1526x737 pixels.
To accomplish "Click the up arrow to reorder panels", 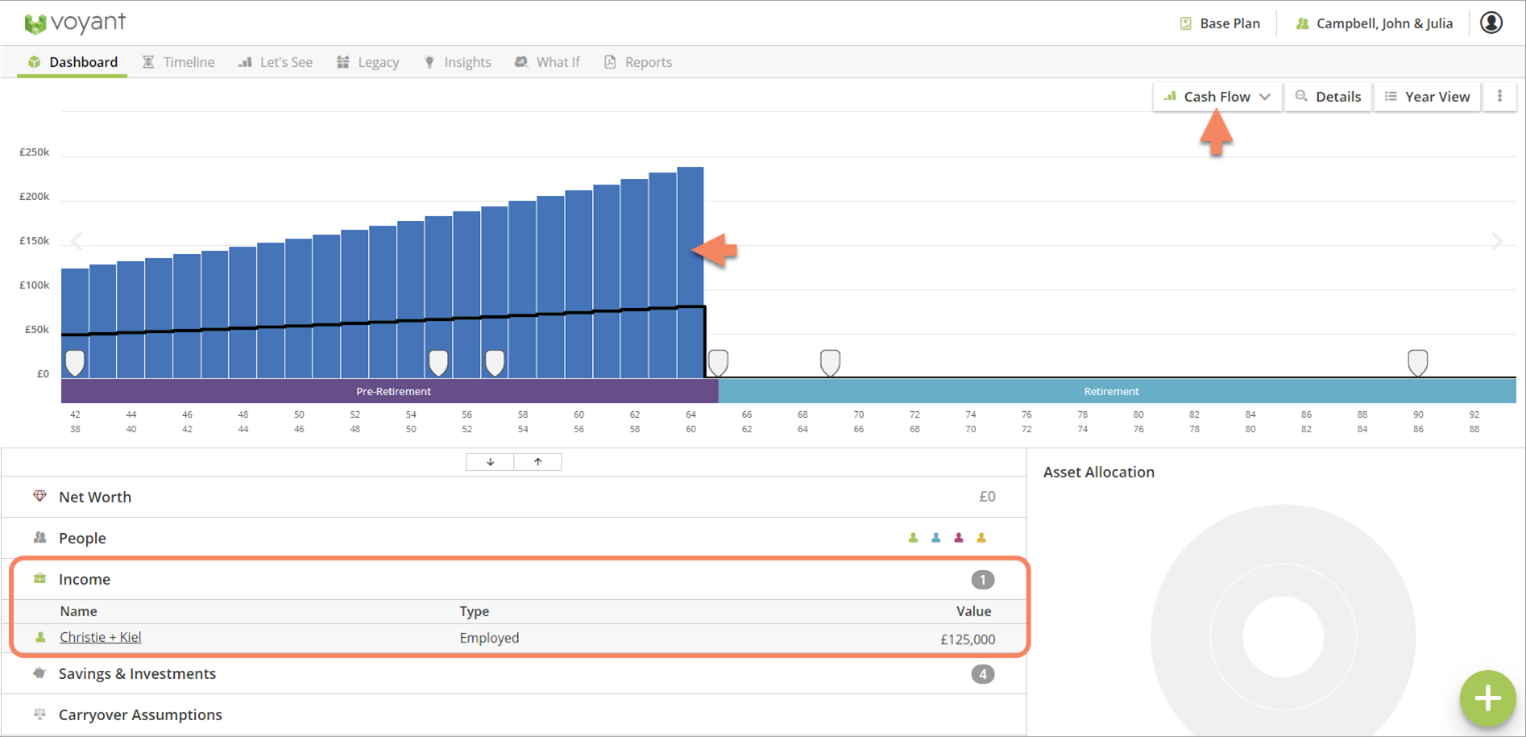I will (538, 461).
